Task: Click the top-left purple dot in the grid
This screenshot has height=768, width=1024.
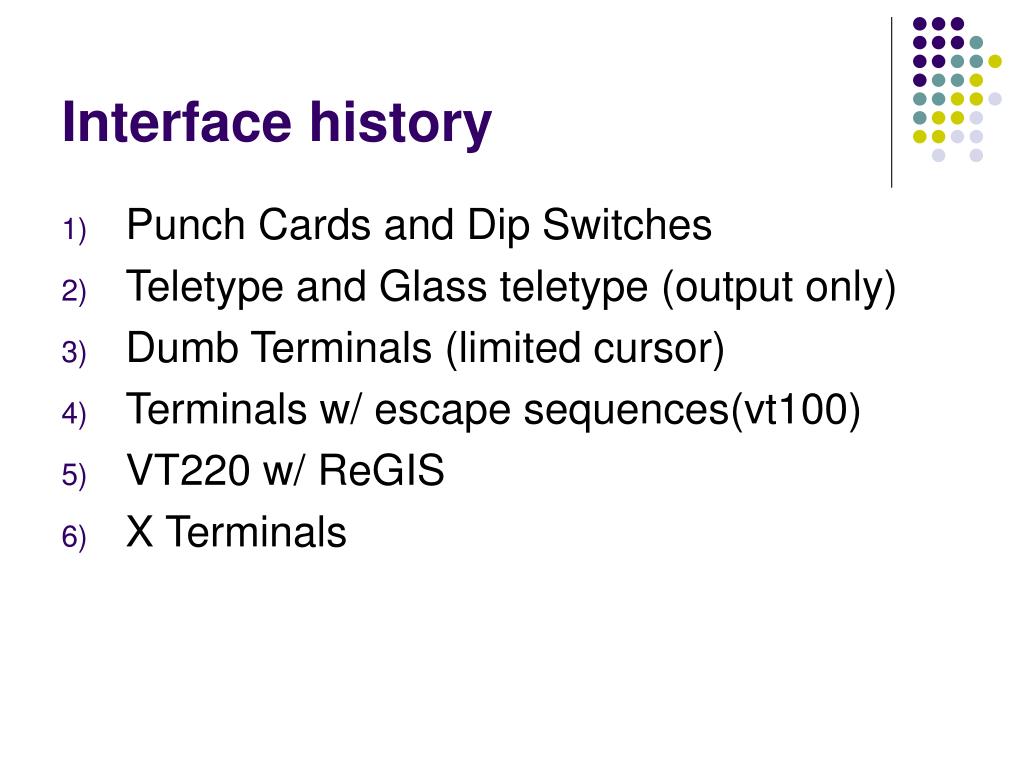Action: pos(920,24)
